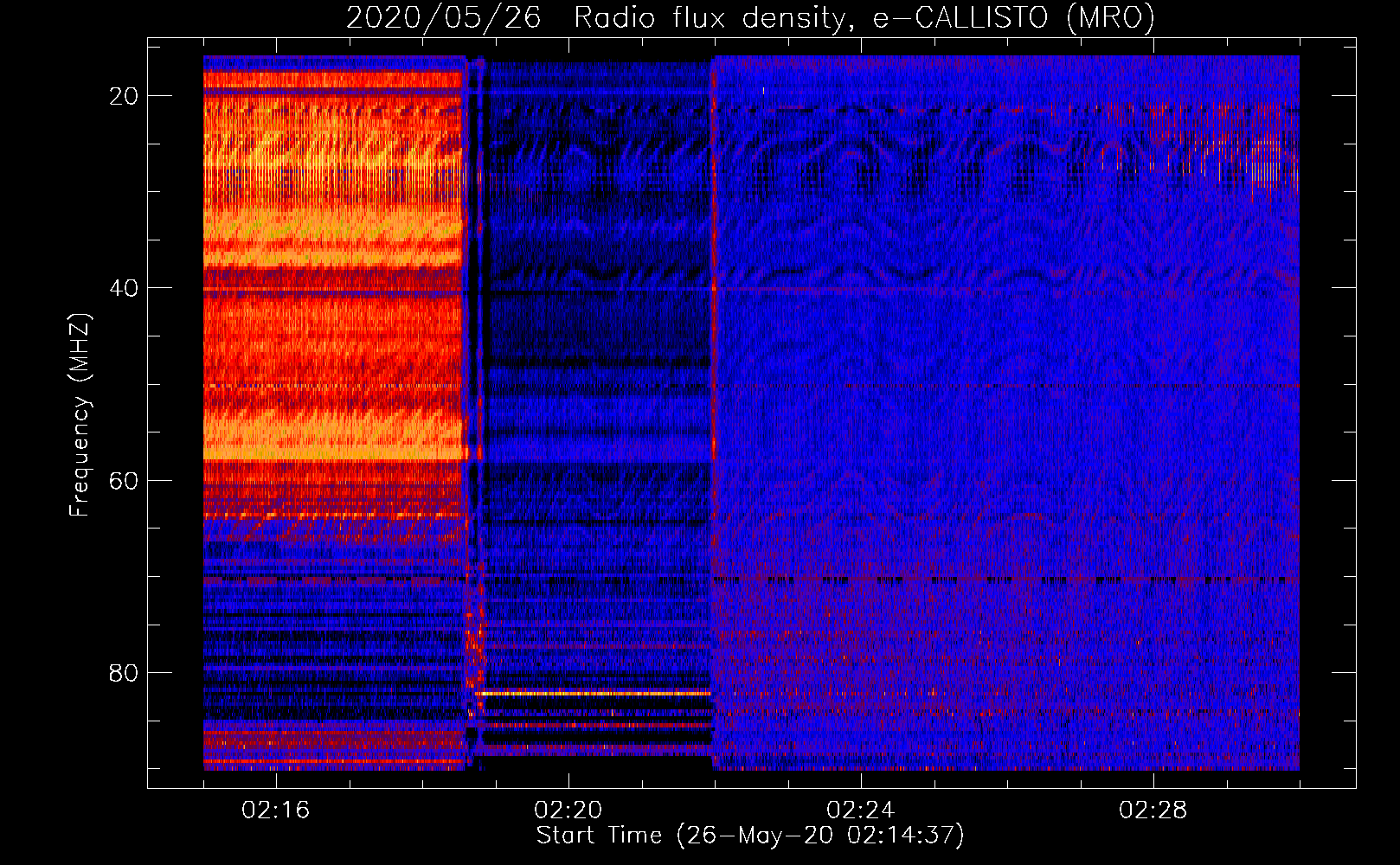Click the 'e-CALLISTO (MRO)' text in title
Image resolution: width=1400 pixels, height=865 pixels.
click(1013, 18)
